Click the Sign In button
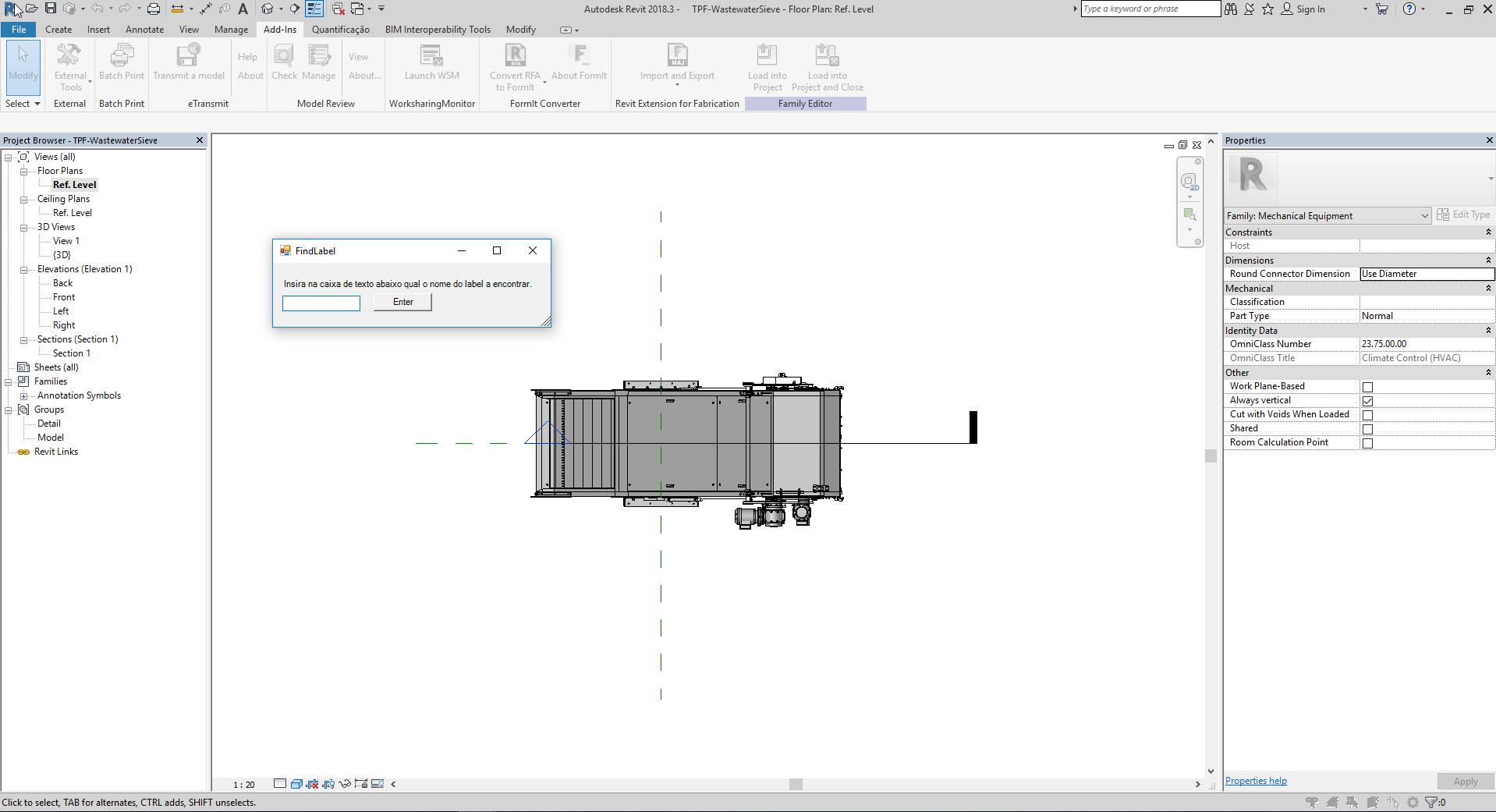The width and height of the screenshot is (1496, 812). (x=1303, y=9)
